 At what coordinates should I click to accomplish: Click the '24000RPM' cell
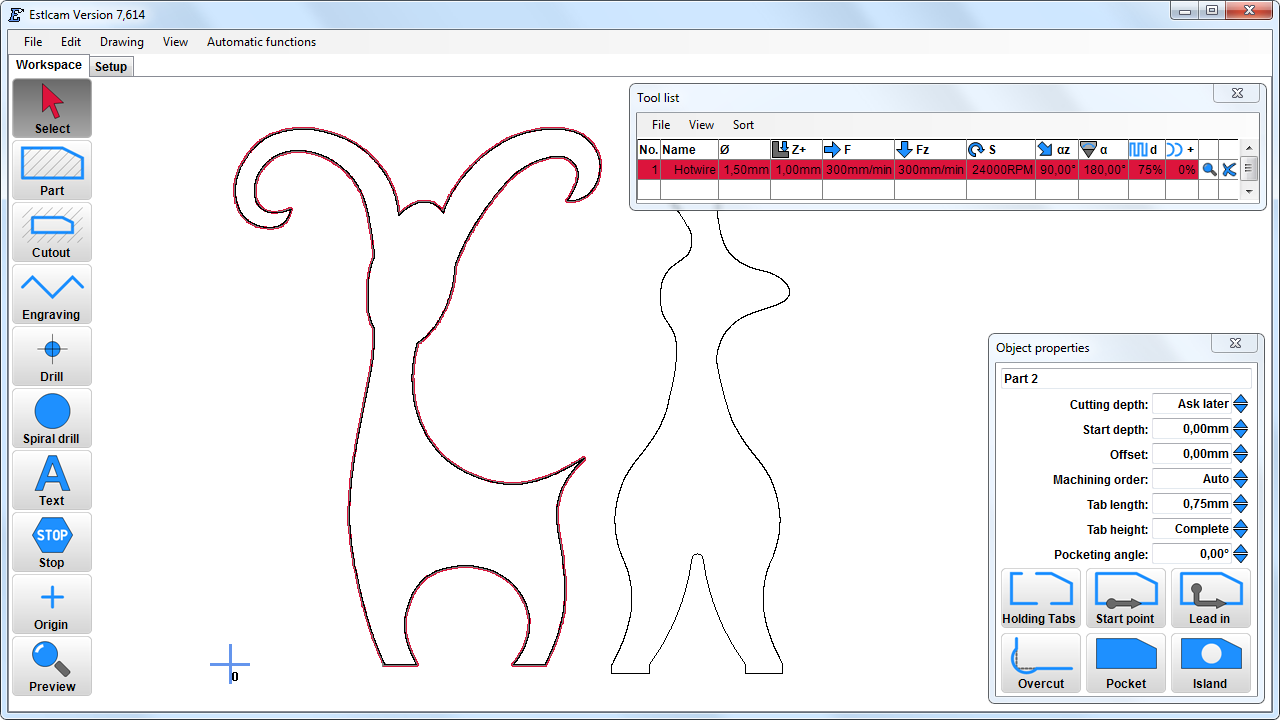[x=1001, y=170]
